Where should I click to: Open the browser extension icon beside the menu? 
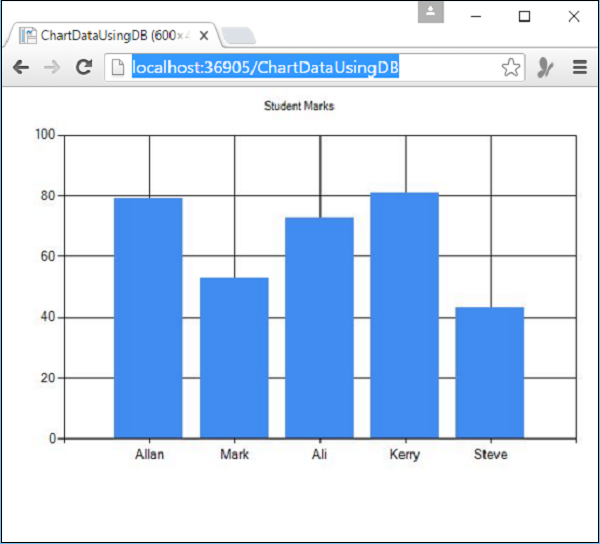pos(545,67)
